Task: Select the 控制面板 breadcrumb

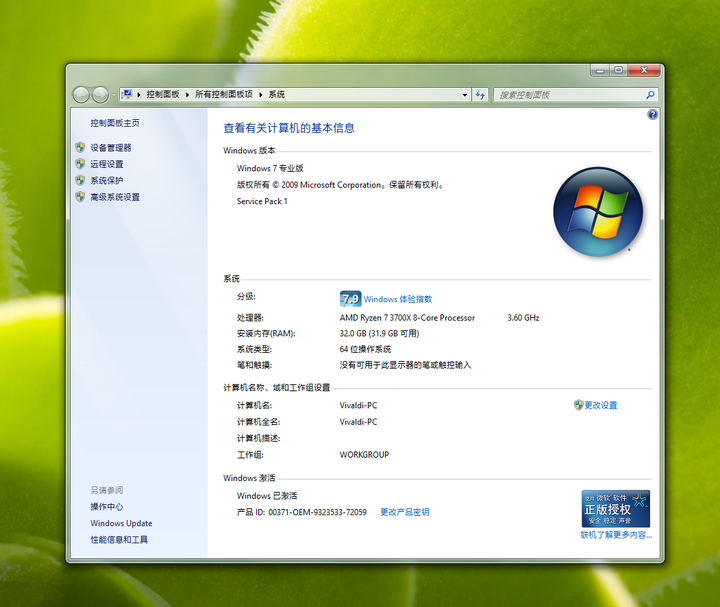Action: (163, 94)
